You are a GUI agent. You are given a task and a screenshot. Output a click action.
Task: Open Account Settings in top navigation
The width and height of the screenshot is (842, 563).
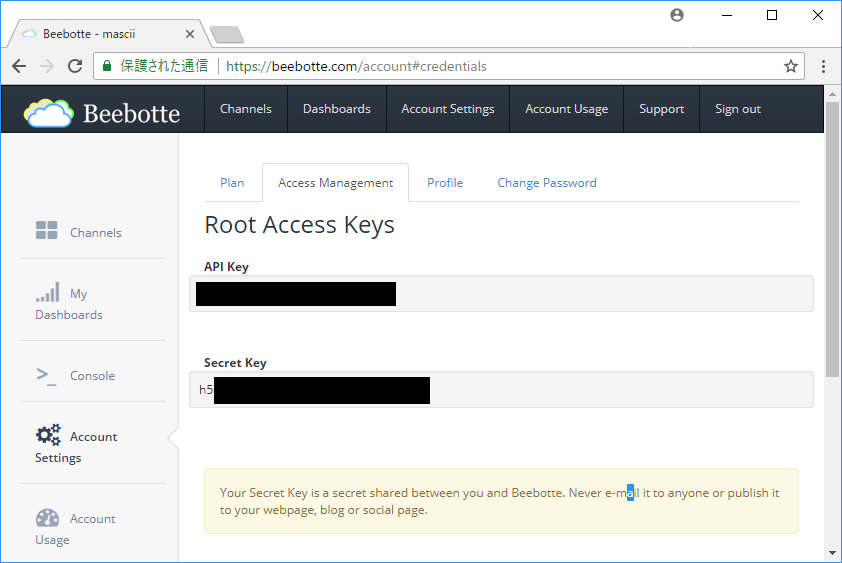coord(448,109)
